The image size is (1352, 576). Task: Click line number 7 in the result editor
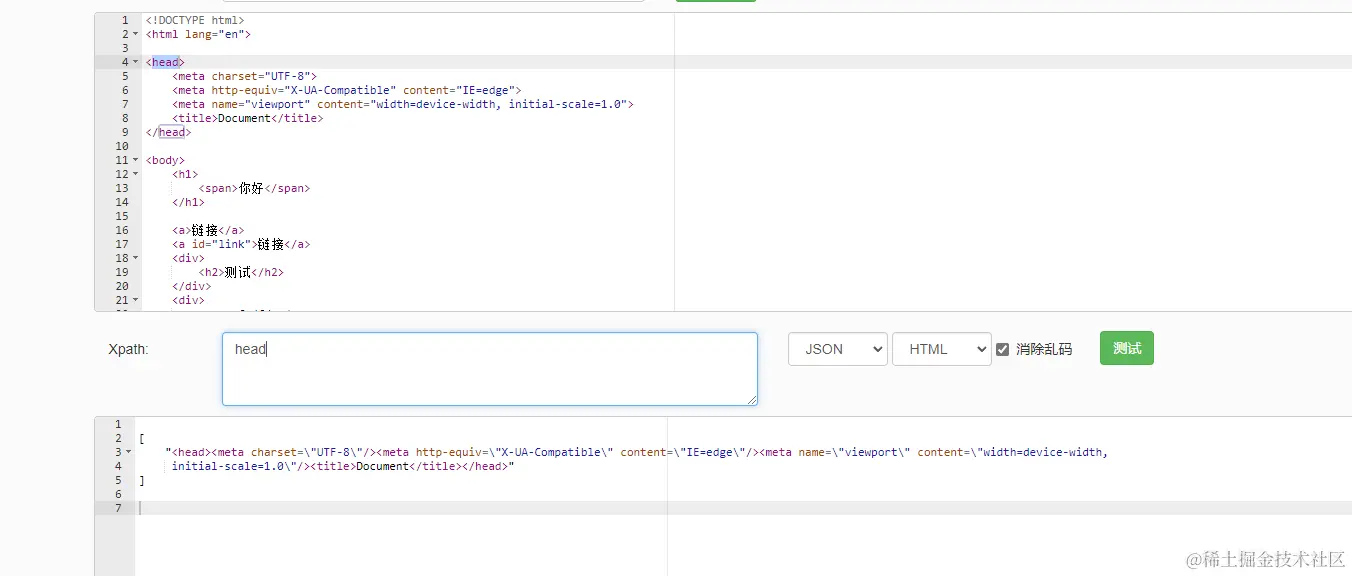coord(118,508)
